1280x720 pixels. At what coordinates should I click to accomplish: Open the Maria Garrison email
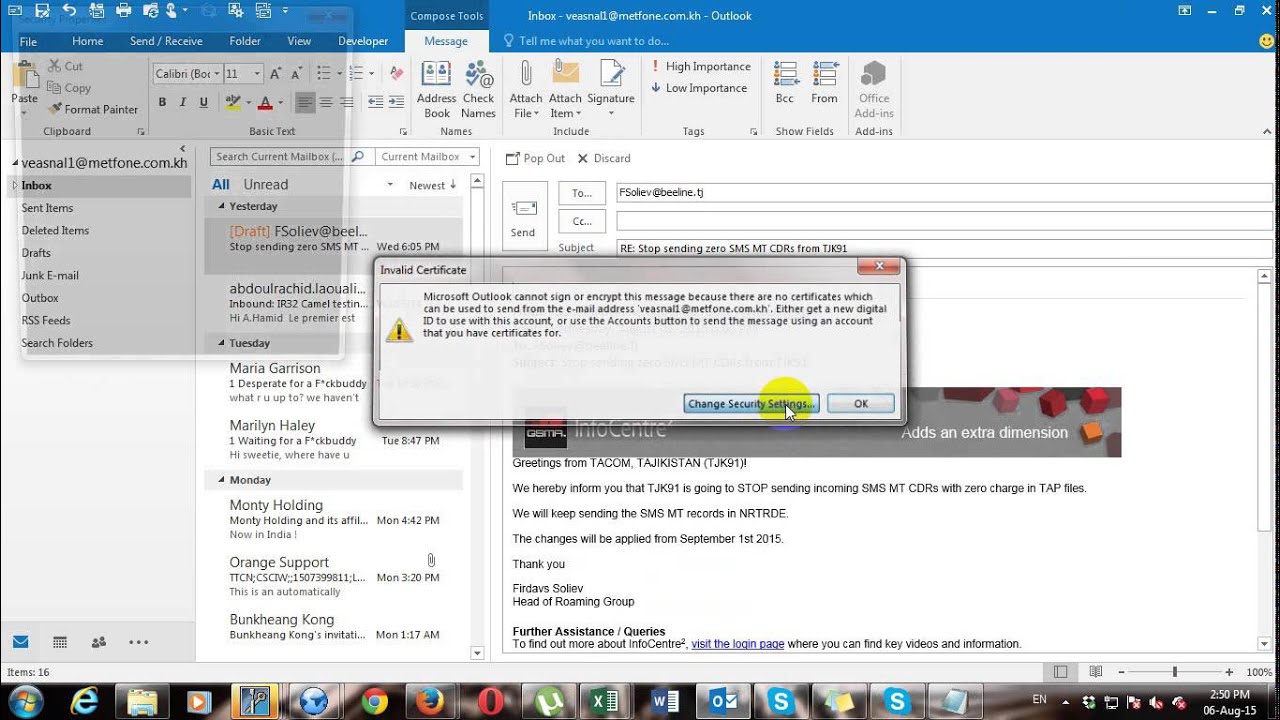tap(334, 382)
